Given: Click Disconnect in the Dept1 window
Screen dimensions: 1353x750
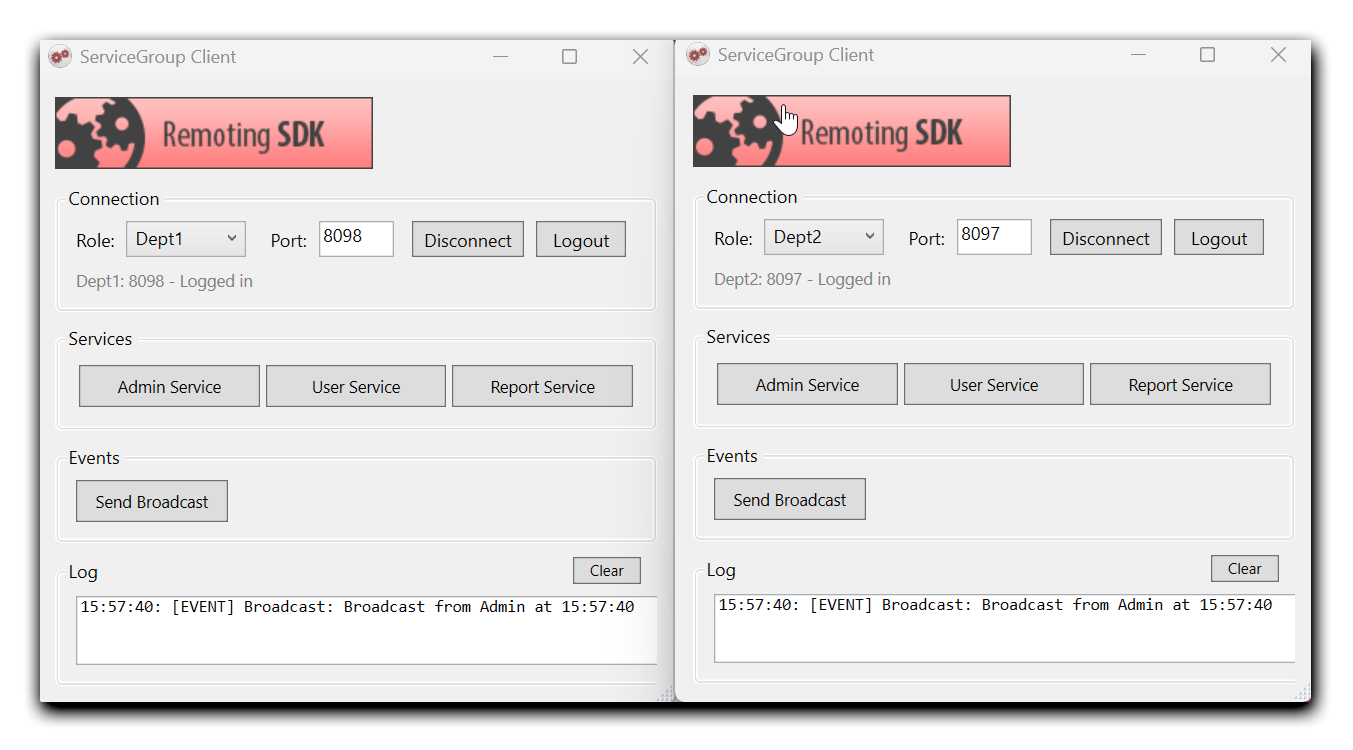Looking at the screenshot, I should [468, 240].
